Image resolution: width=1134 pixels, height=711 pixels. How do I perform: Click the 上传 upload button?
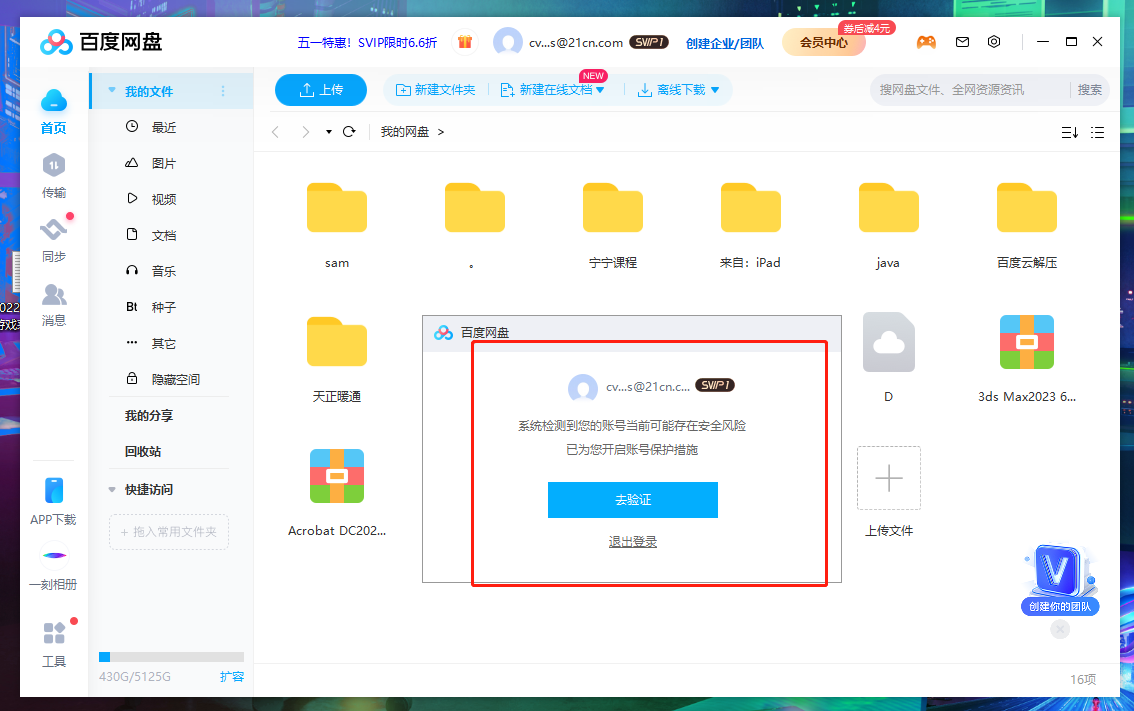[321, 90]
